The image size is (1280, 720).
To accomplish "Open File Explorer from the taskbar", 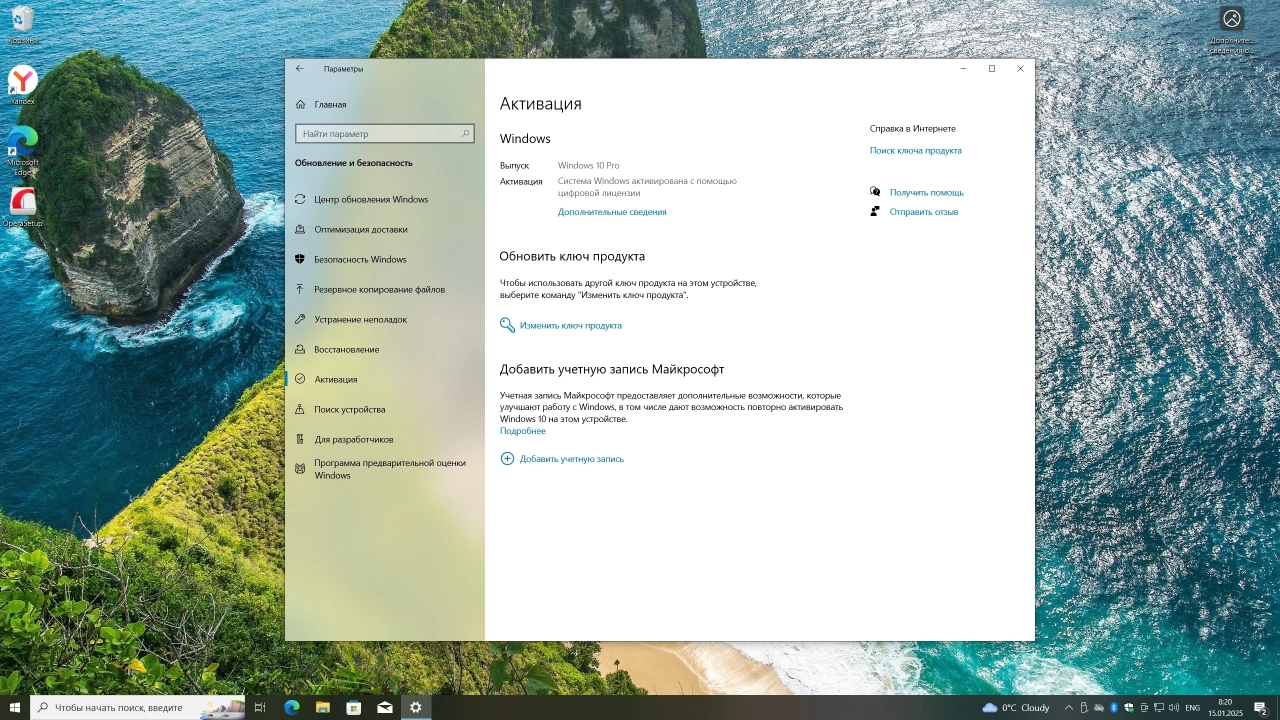I will click(x=322, y=707).
